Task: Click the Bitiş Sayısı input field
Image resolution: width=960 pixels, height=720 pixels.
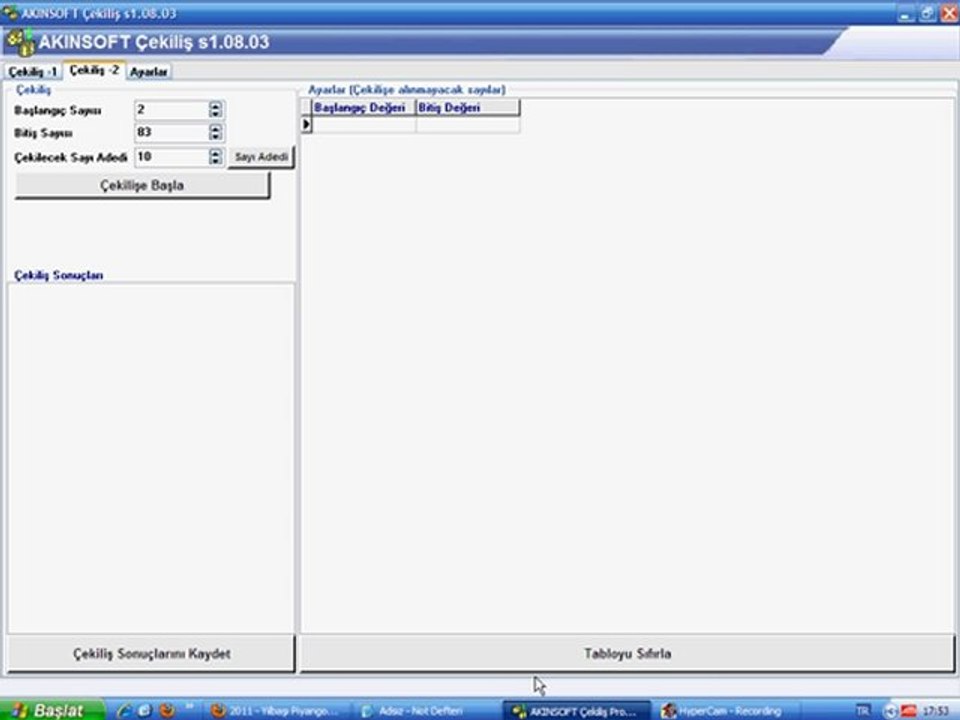Action: point(171,132)
